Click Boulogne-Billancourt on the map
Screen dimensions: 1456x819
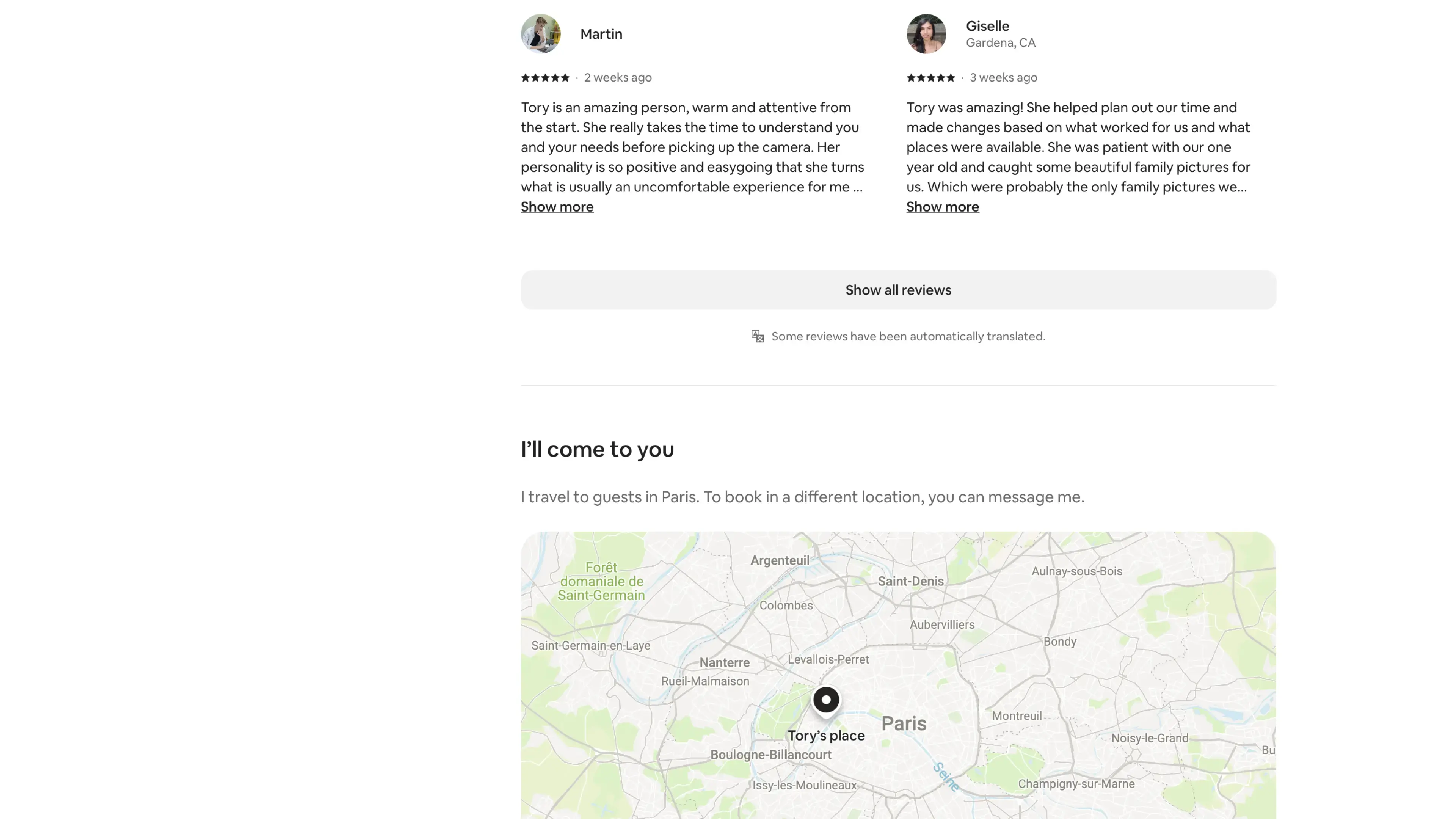coord(770,755)
